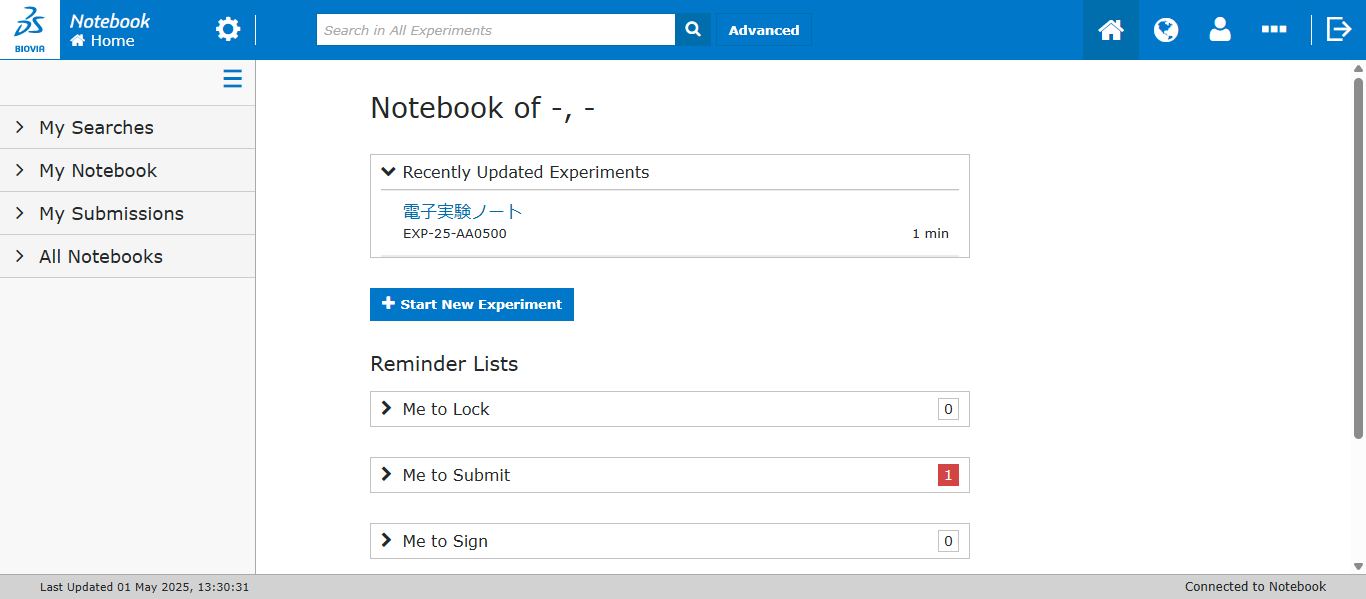The image size is (1366, 599).
Task: Expand All Notebooks tree
Action: (127, 256)
